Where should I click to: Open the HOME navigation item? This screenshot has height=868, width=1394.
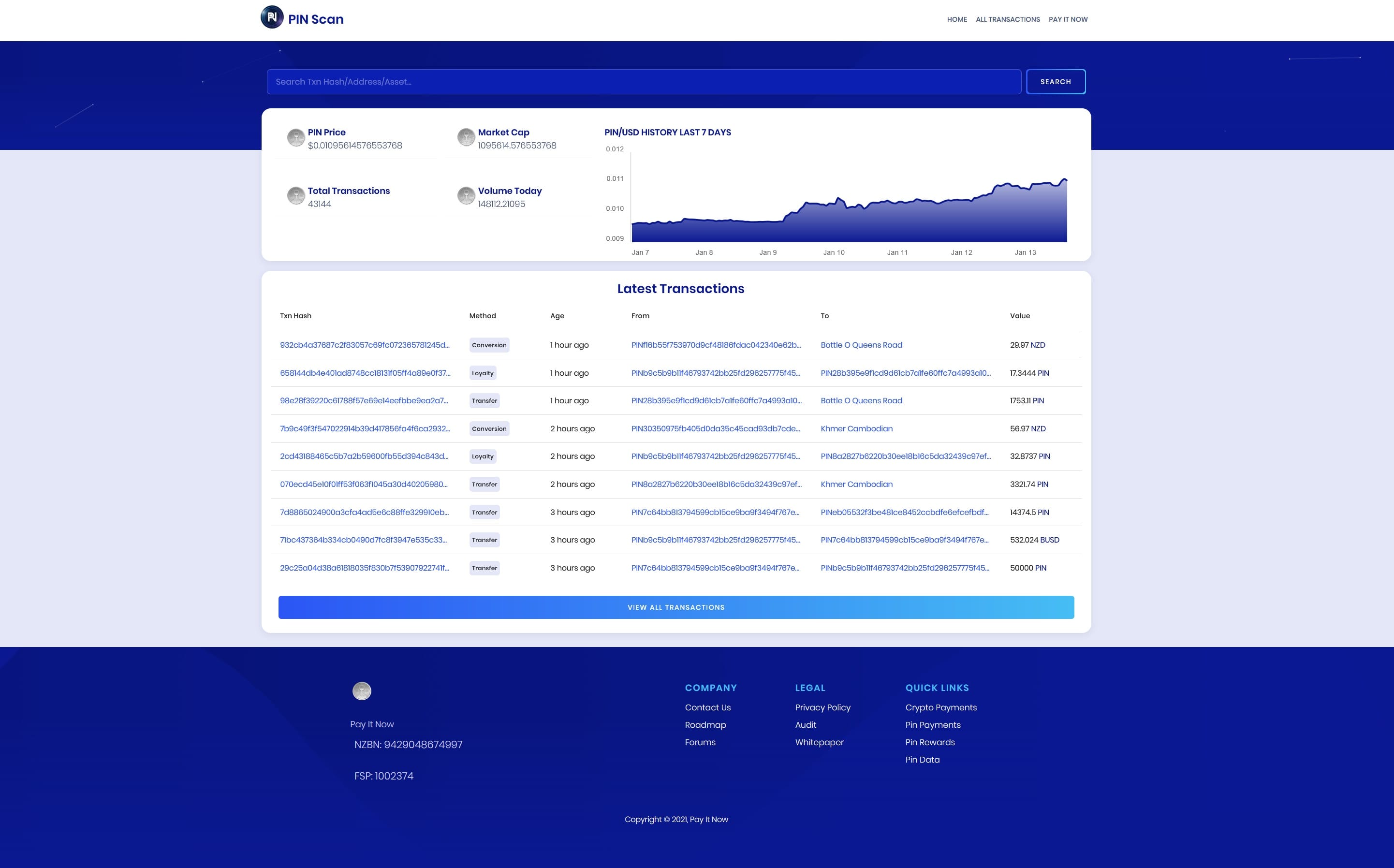click(x=957, y=19)
